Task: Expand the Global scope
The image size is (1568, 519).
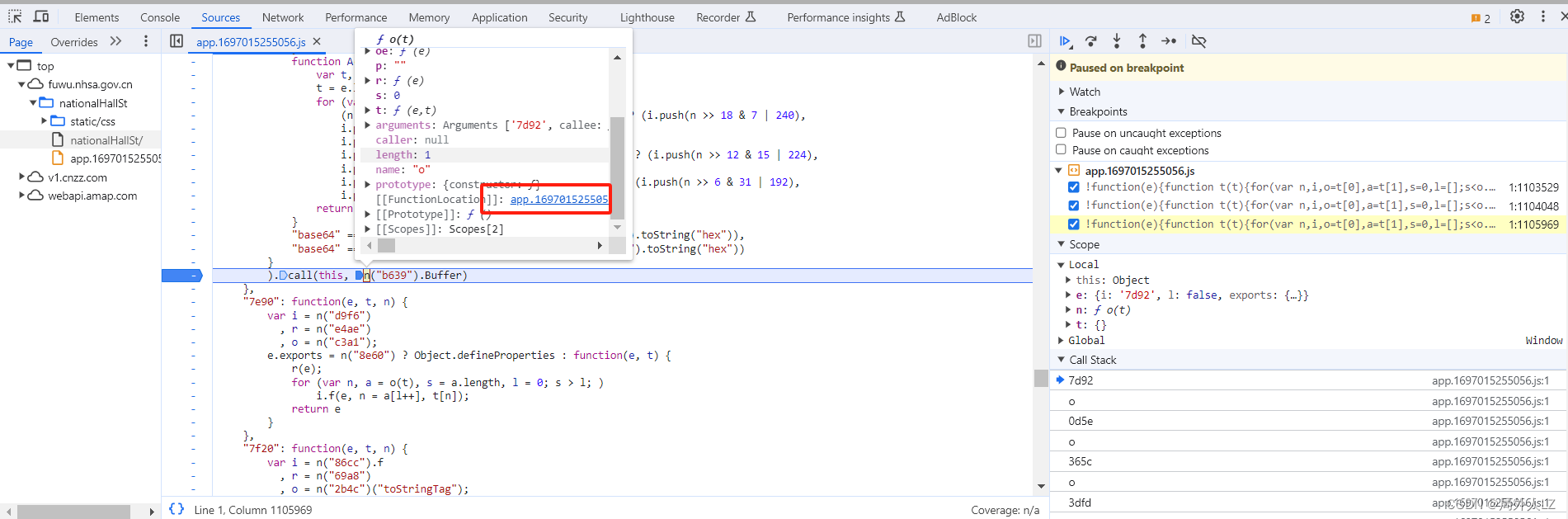Action: pyautogui.click(x=1062, y=340)
